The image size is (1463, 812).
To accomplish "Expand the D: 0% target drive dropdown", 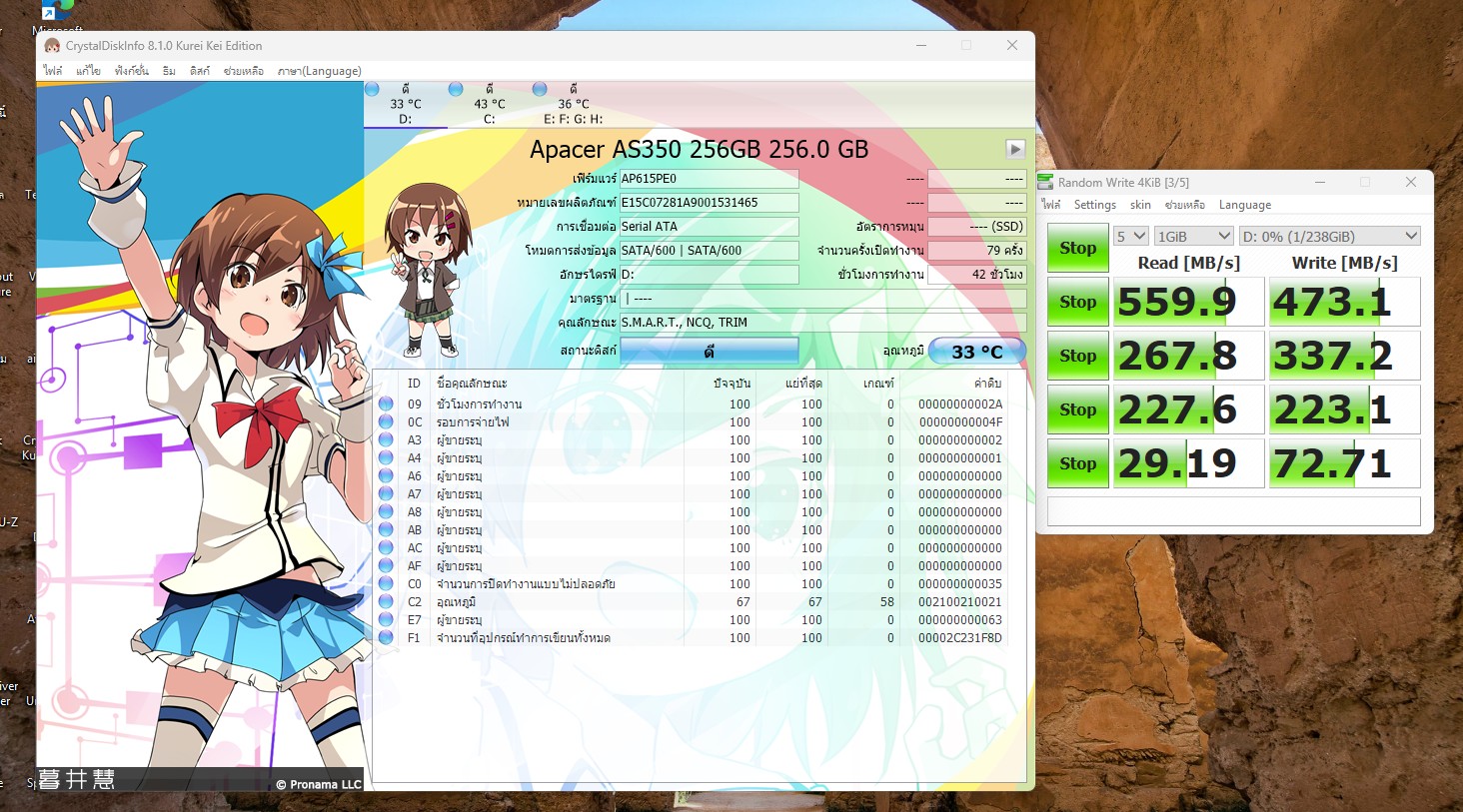I will 1328,237.
